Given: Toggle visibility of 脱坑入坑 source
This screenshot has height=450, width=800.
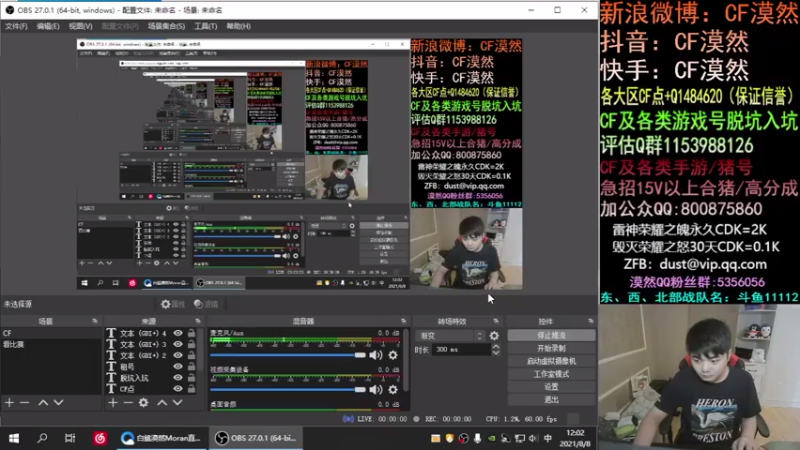Looking at the screenshot, I should point(178,378).
